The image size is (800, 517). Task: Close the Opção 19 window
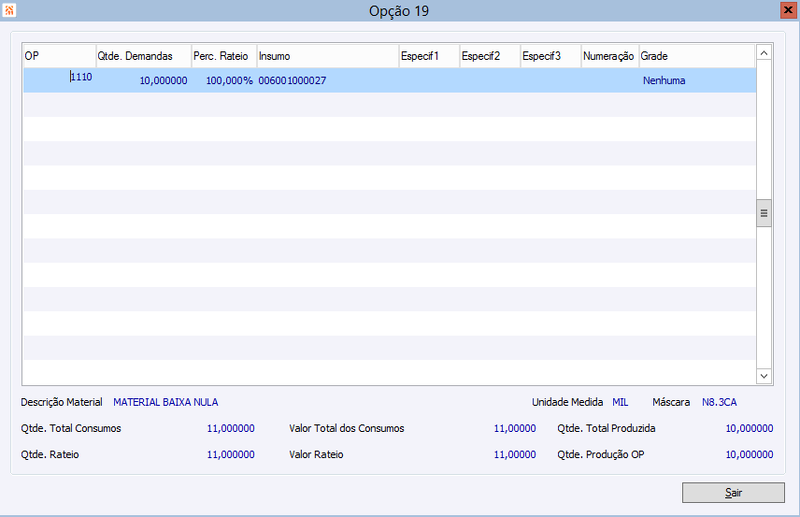788,10
